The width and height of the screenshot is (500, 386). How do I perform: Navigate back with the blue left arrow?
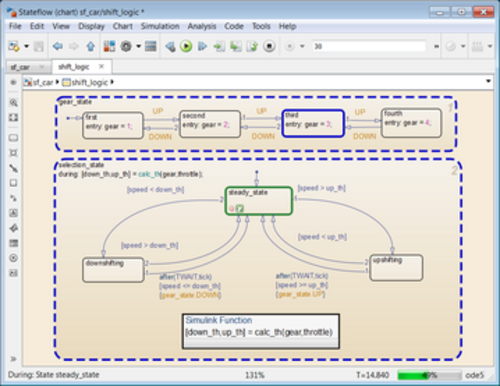tap(58, 46)
